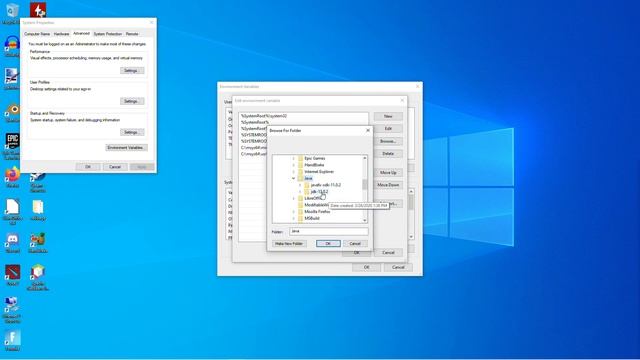The width and height of the screenshot is (640, 360).
Task: Select the jdk-13.0.2 folder icon
Action: coord(307,191)
